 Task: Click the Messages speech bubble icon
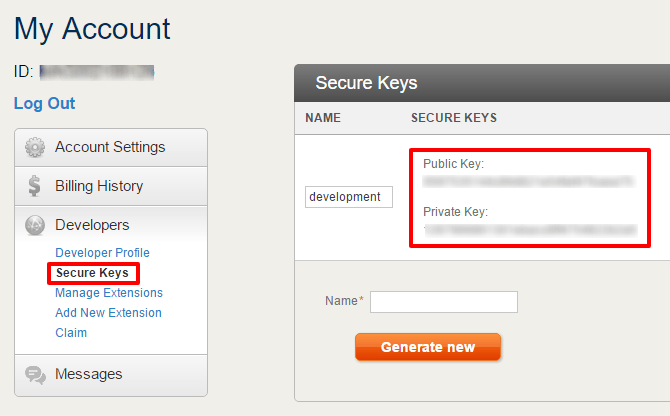point(35,374)
